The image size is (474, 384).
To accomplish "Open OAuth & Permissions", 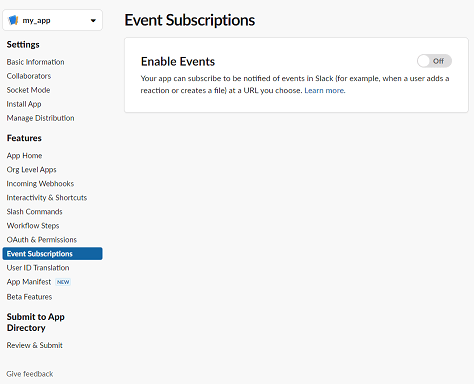I will pos(42,240).
